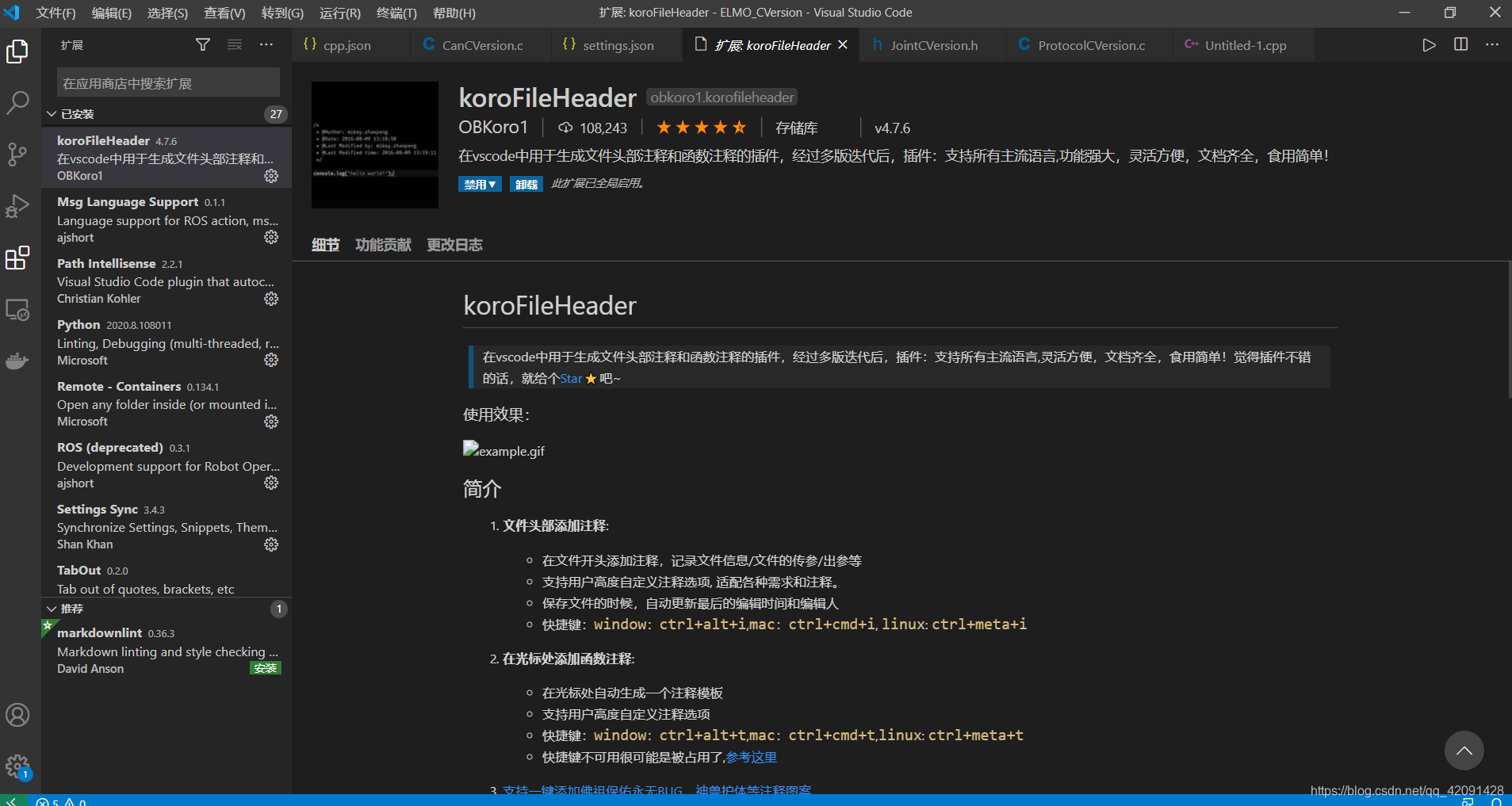The height and width of the screenshot is (806, 1512).
Task: Switch to ProtocolCVersion.c editor tab
Action: [x=1091, y=45]
